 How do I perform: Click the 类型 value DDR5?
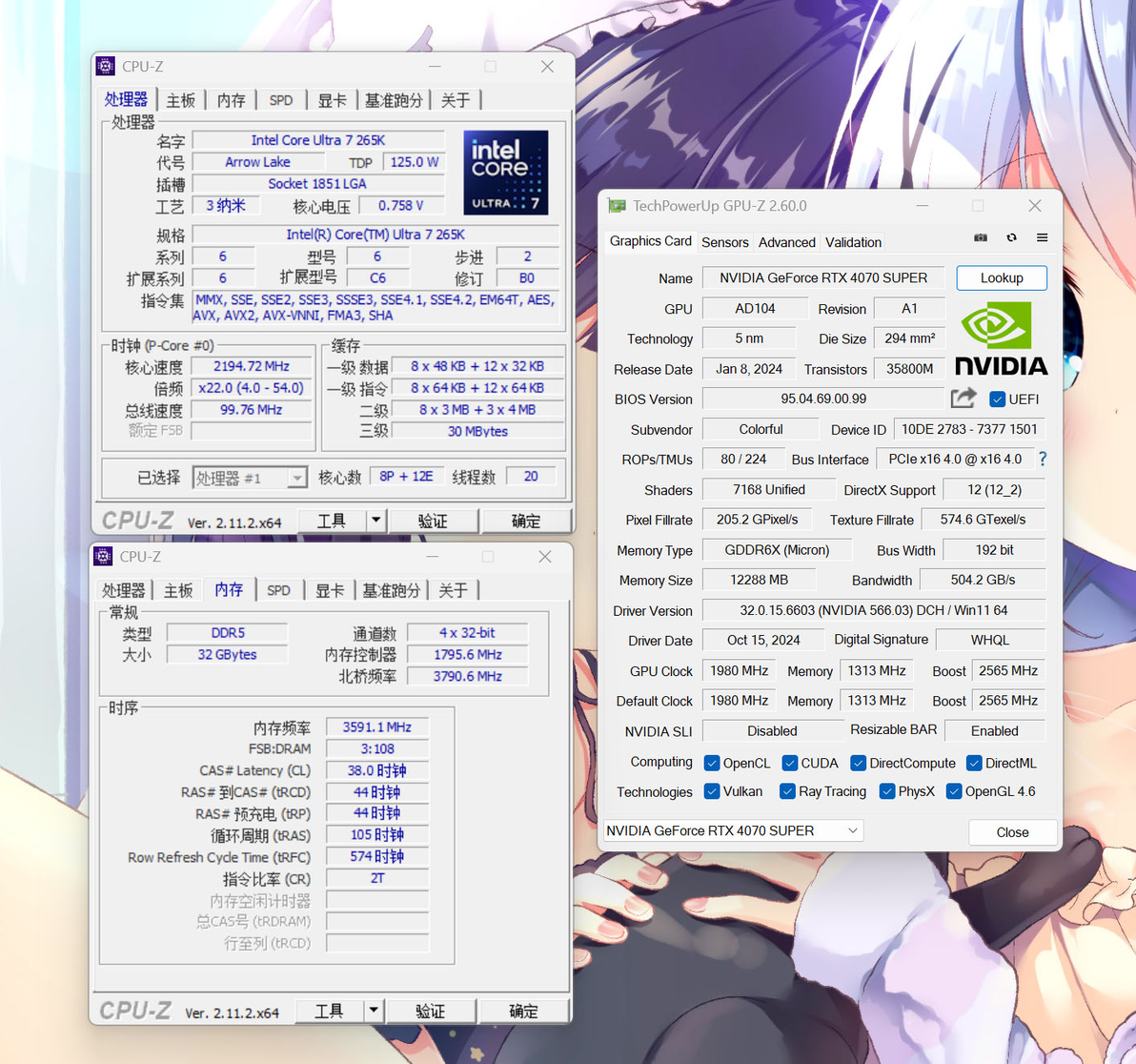pos(228,633)
